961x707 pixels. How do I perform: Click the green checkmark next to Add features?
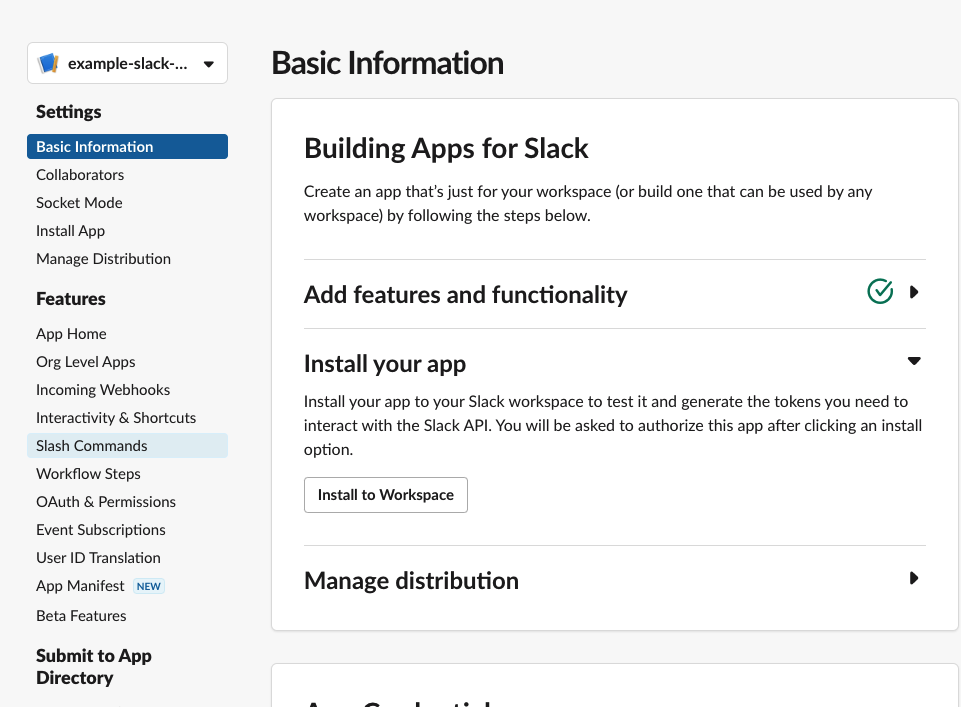click(x=880, y=292)
